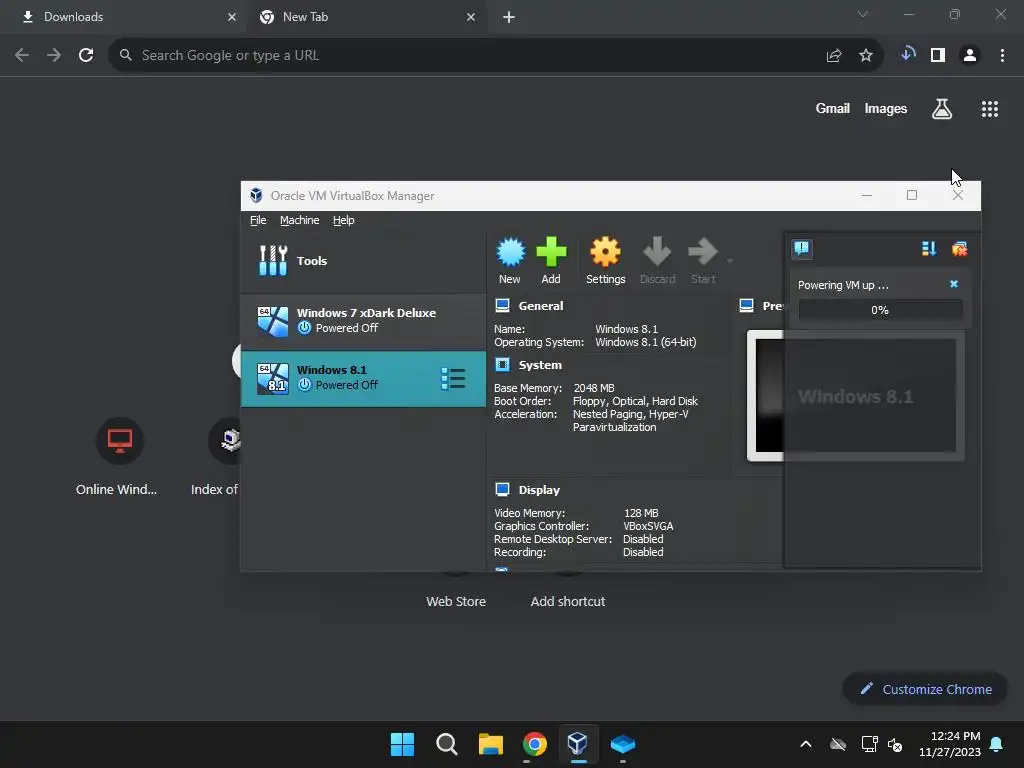Select the Tools item in sidebar
Screen dimensions: 1024x768
pos(363,261)
